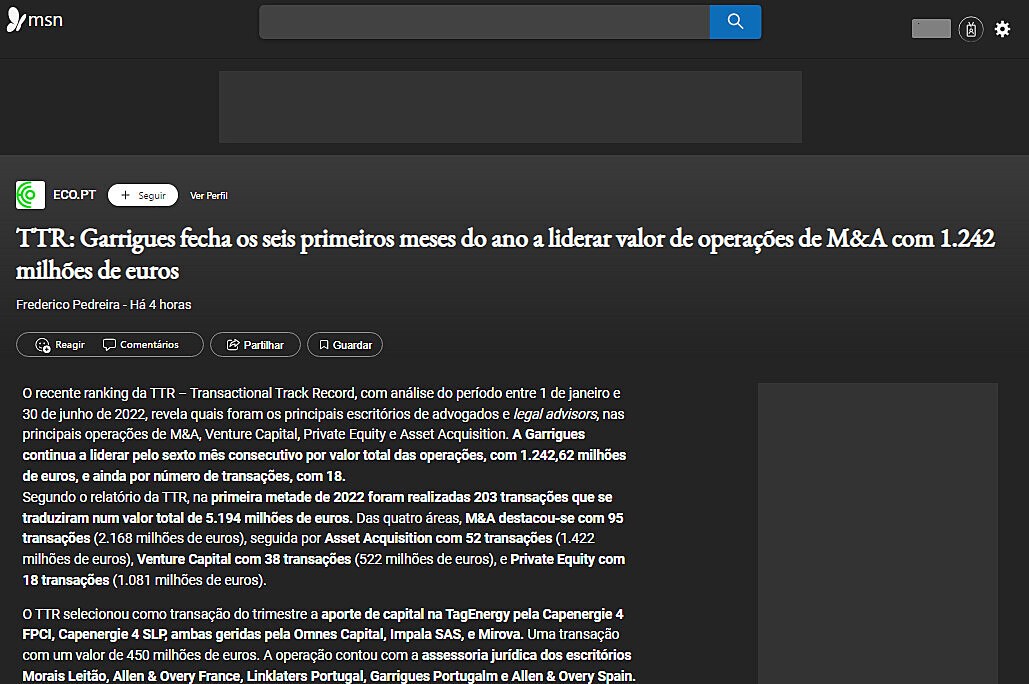Click the paragraph starting "O TTR selecionou"
This screenshot has height=684, width=1029.
pos(329,645)
